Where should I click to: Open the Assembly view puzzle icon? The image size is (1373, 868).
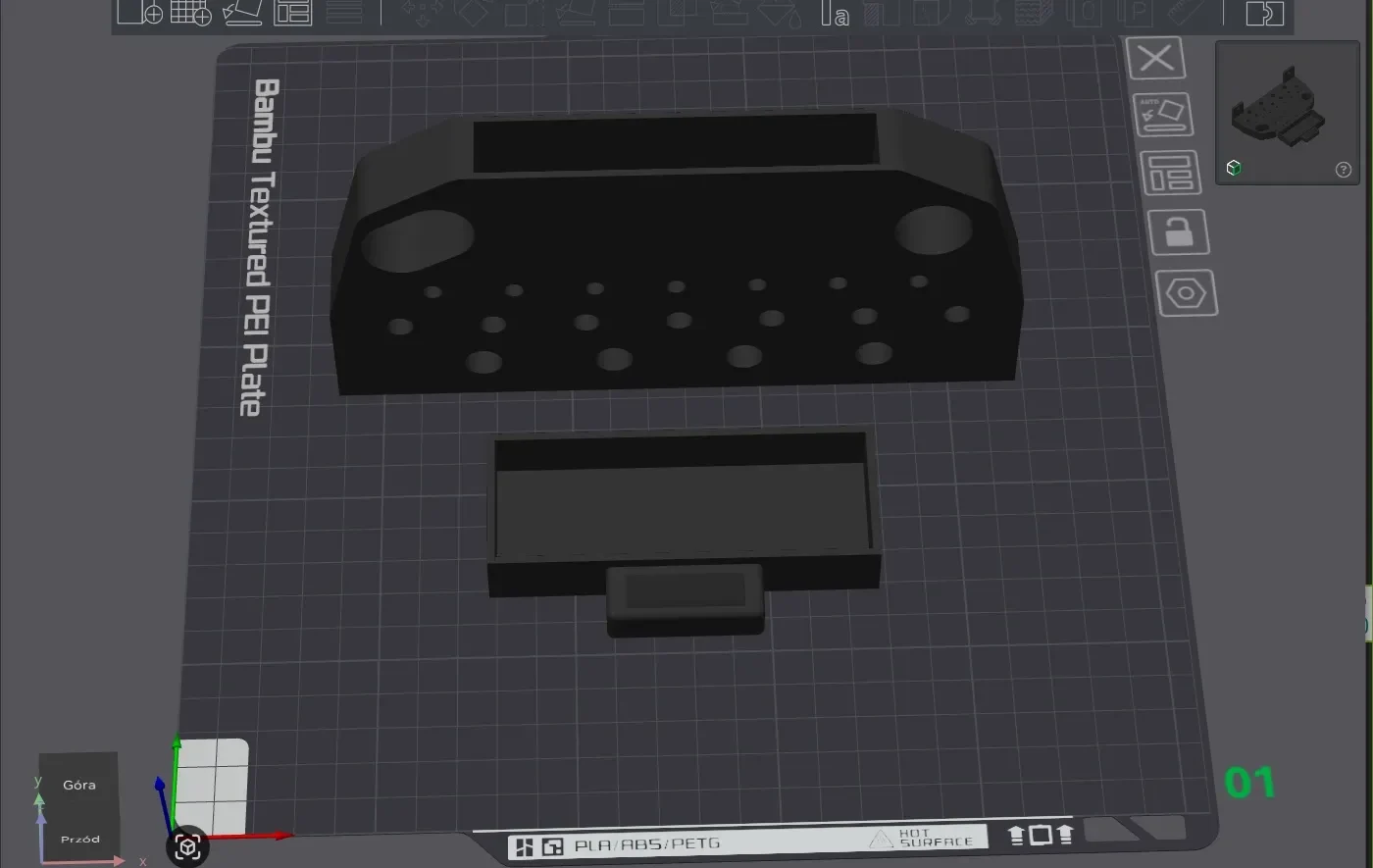pyautogui.click(x=1265, y=12)
